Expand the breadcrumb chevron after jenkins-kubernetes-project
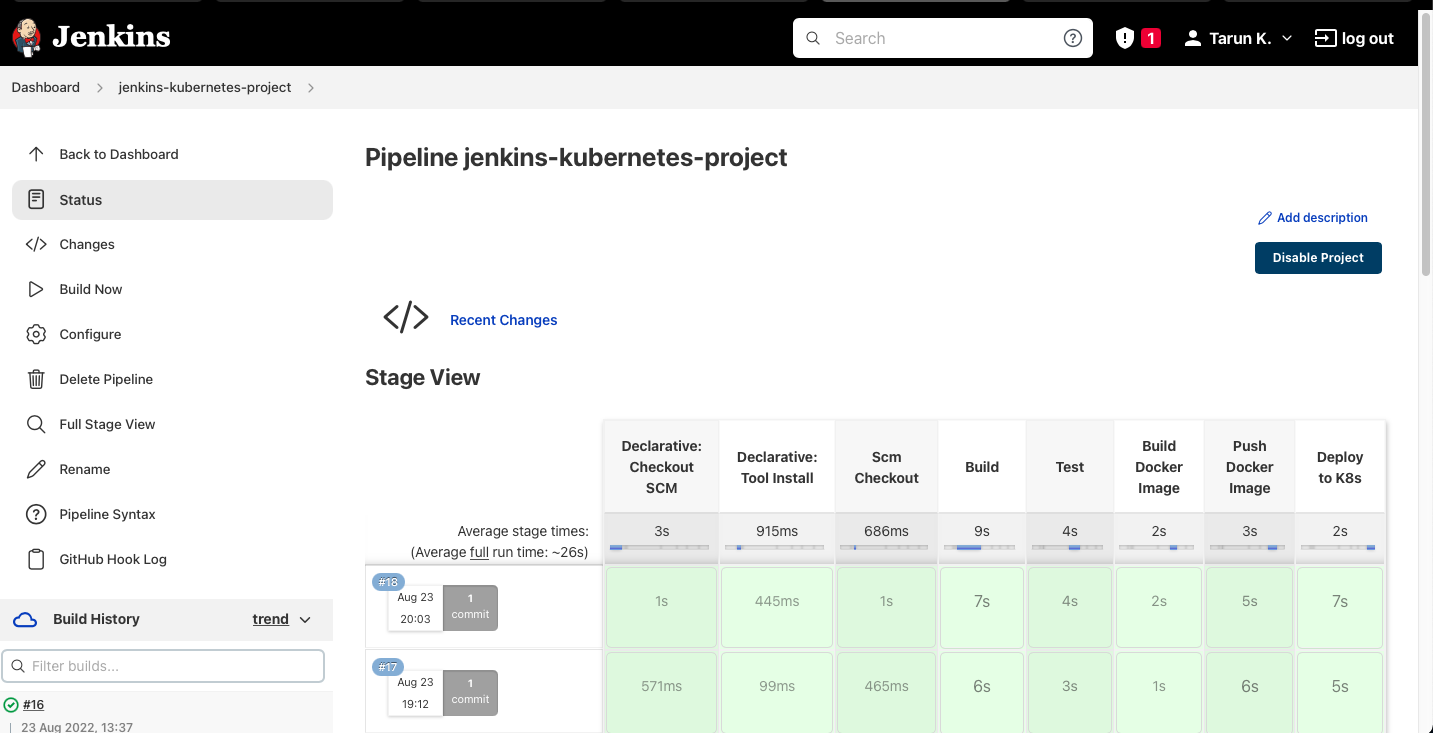The width and height of the screenshot is (1433, 733). click(x=311, y=88)
